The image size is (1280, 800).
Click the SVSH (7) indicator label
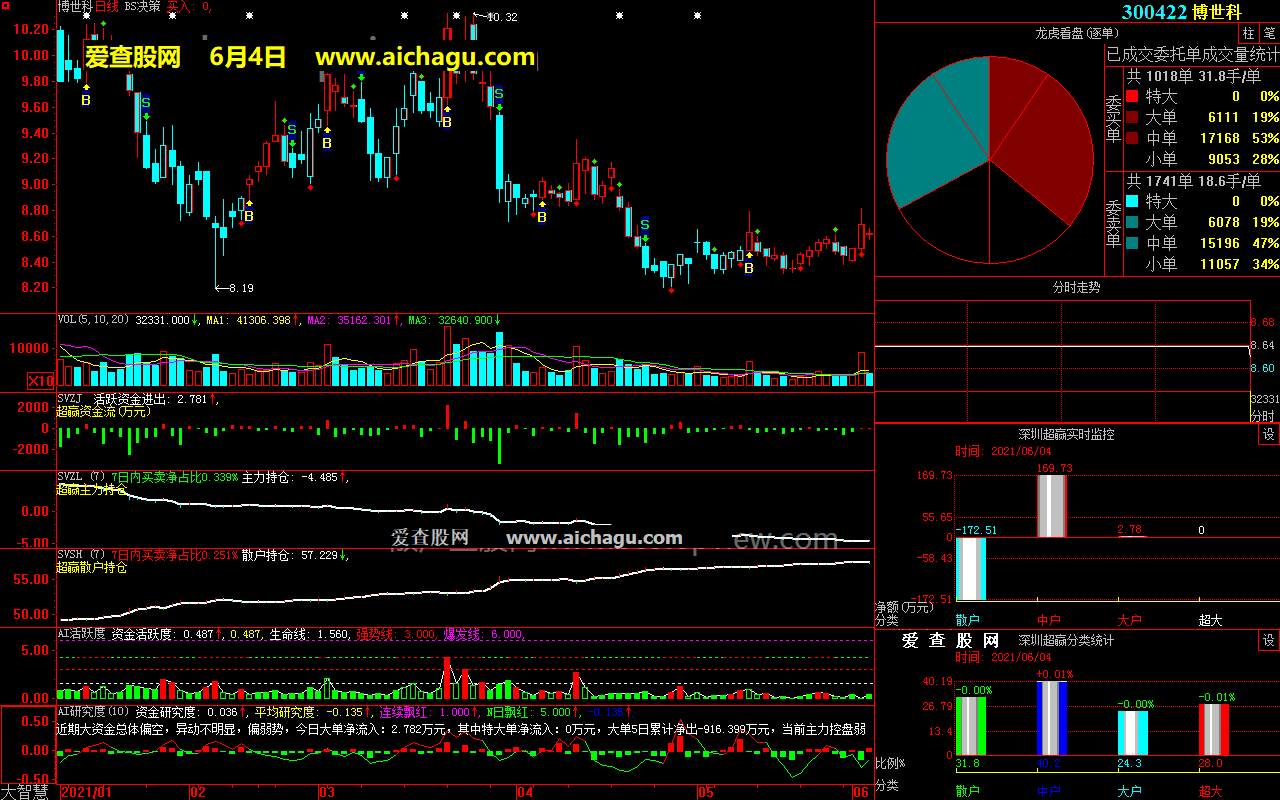(x=81, y=555)
